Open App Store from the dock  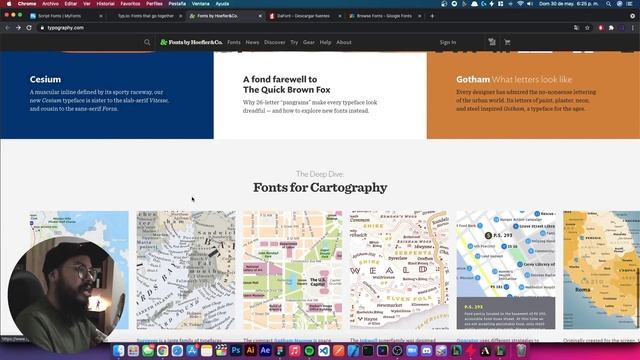192,351
